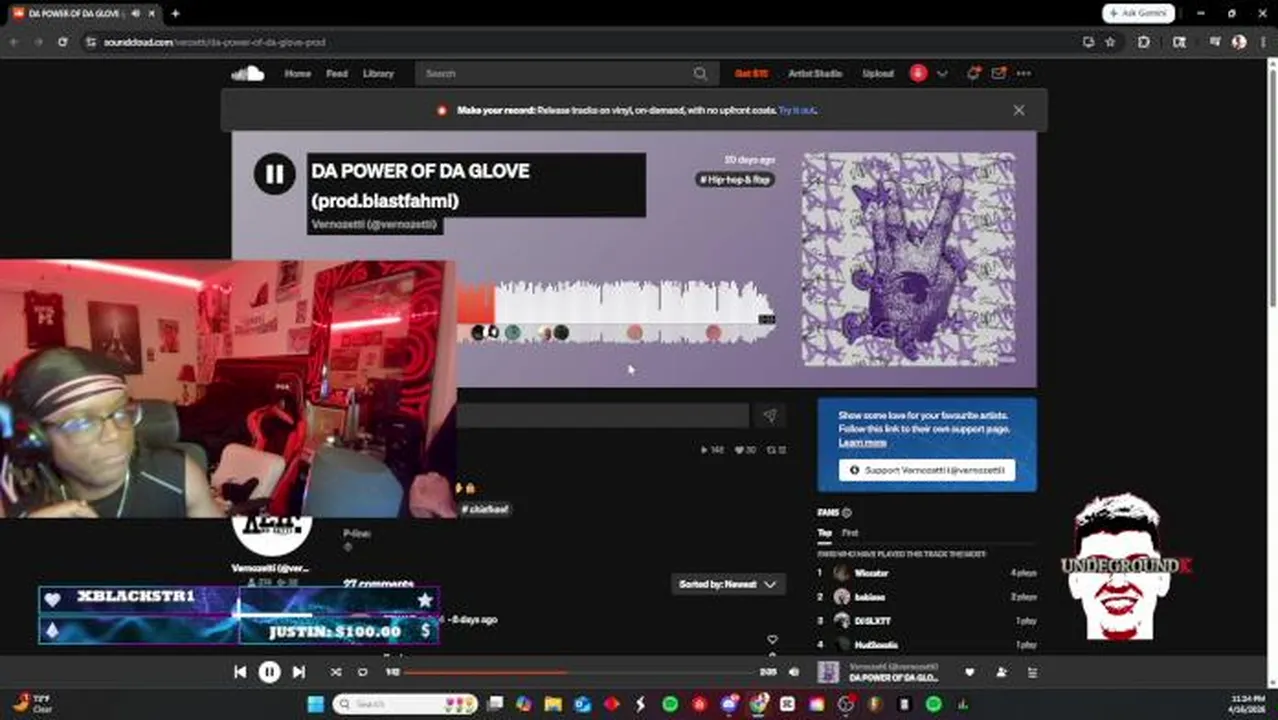Open the taskbar weather widget
This screenshot has height=720, width=1278.
[32, 704]
